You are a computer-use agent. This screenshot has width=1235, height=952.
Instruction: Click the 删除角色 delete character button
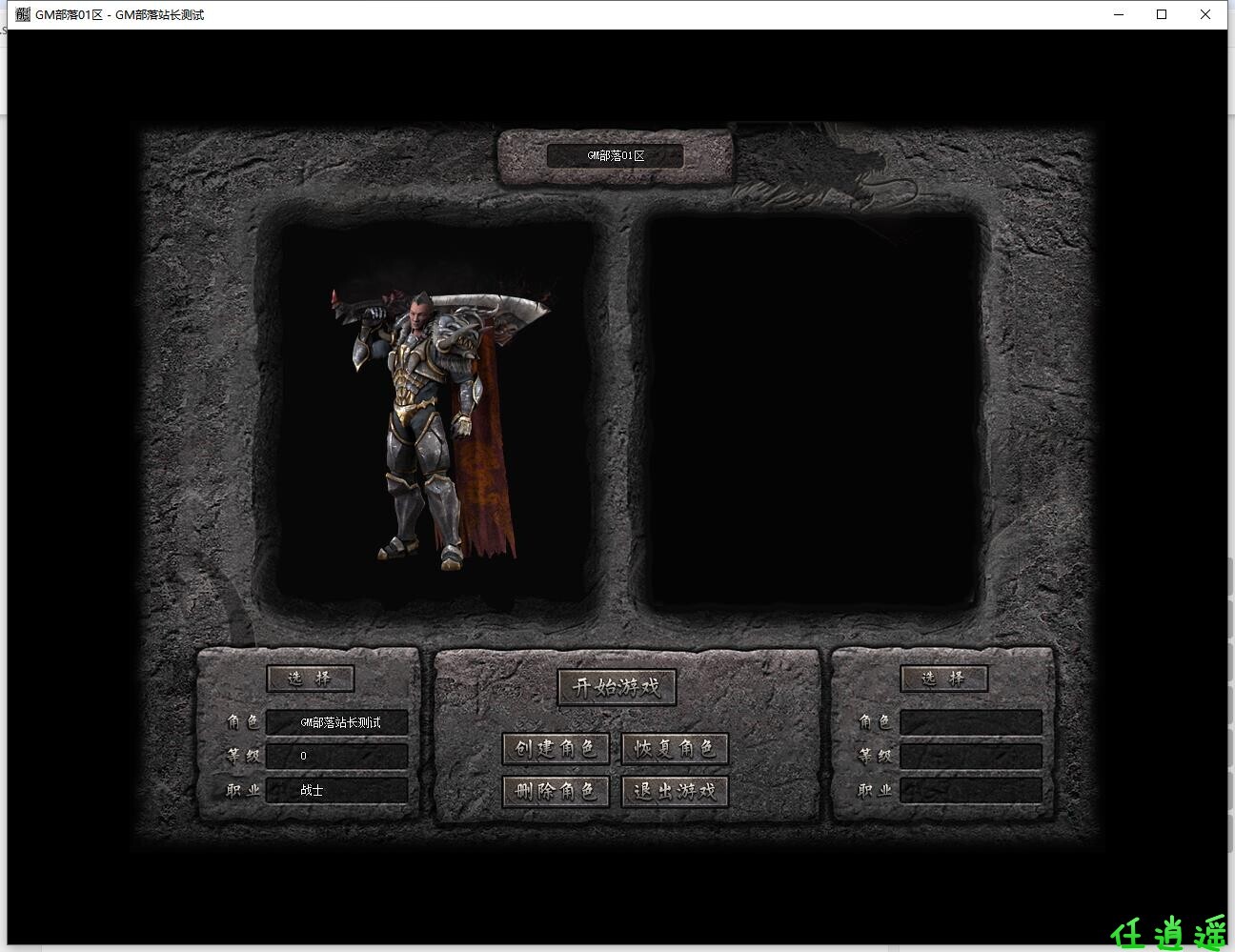pyautogui.click(x=556, y=791)
